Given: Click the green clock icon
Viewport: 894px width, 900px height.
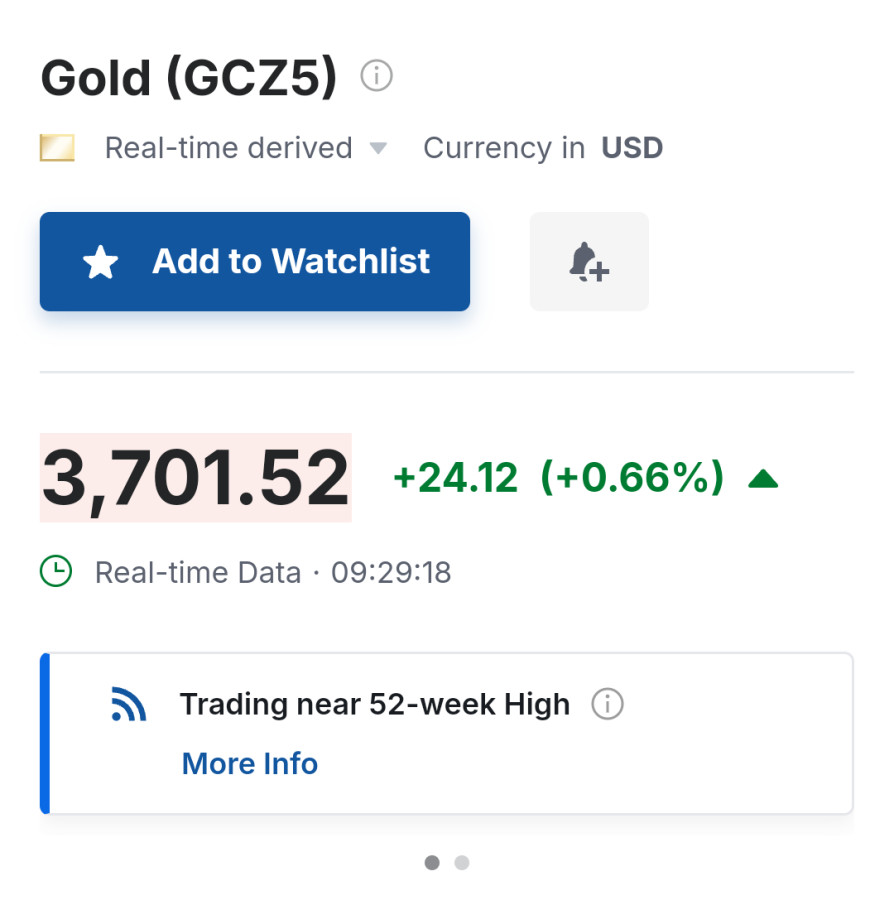Looking at the screenshot, I should [x=56, y=572].
